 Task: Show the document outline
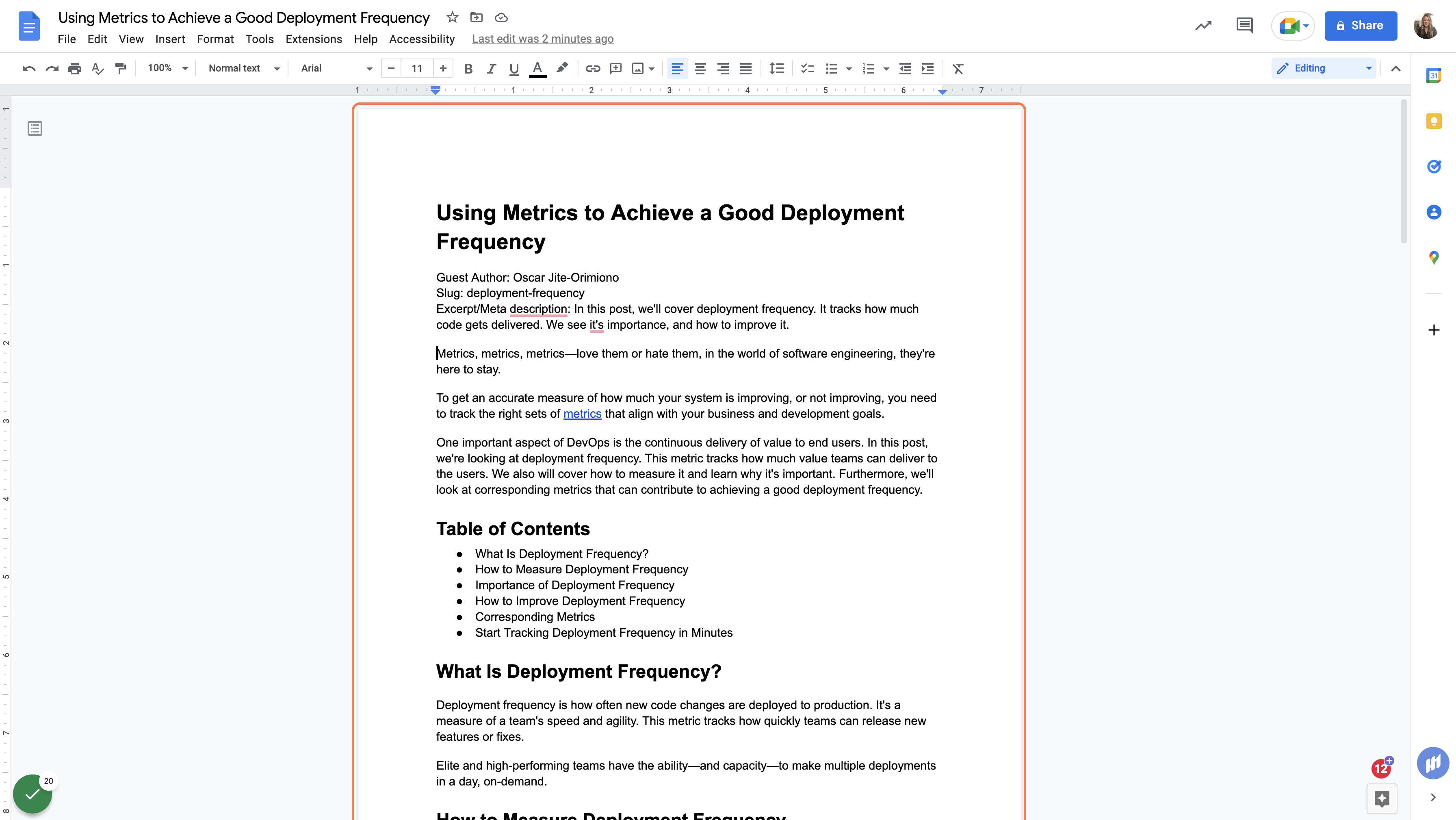tap(35, 128)
